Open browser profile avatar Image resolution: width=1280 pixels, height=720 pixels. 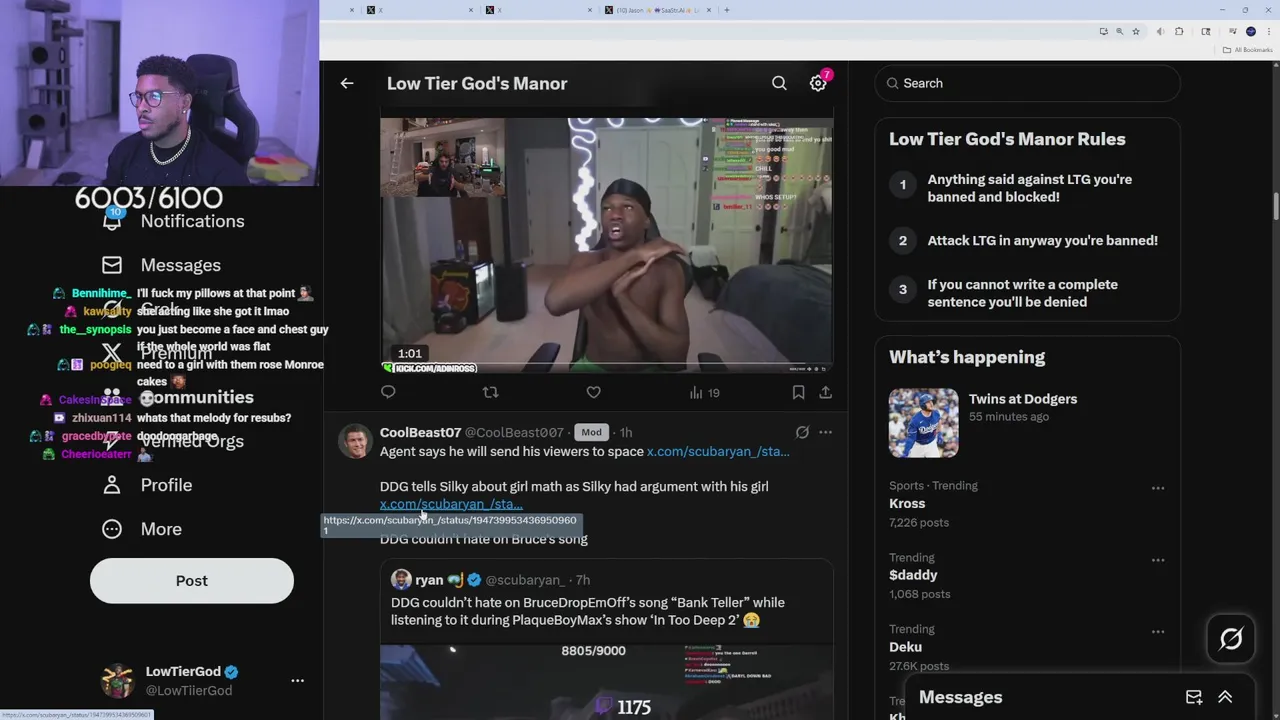pos(1251,32)
